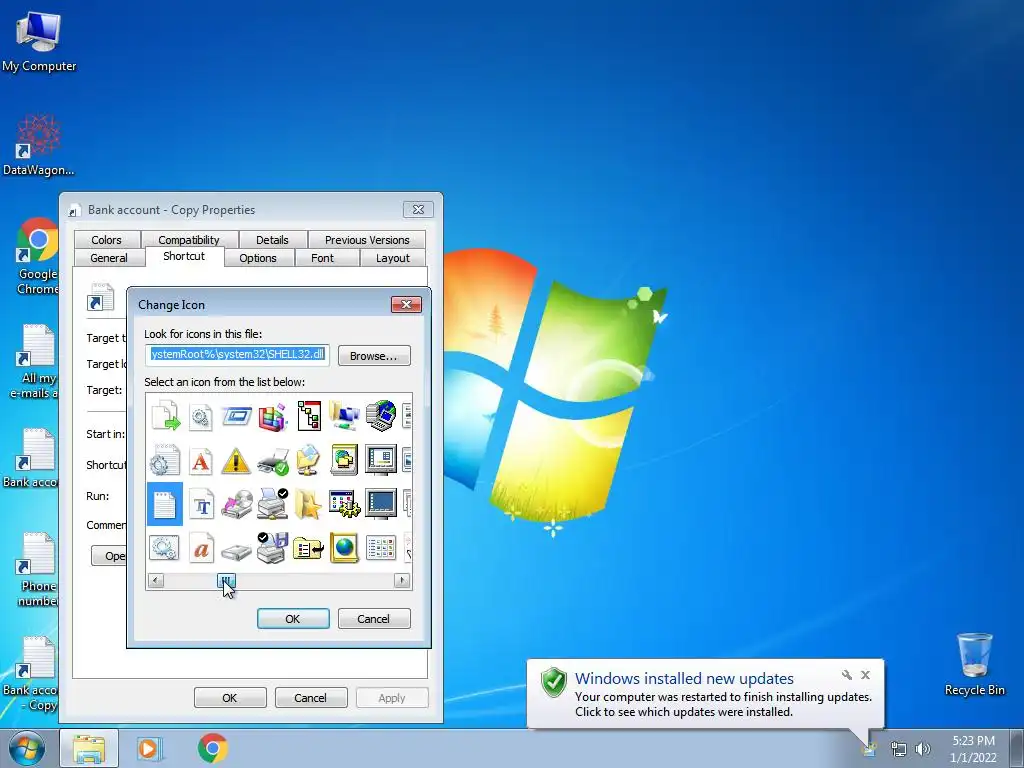Select the notepad with gear icon
This screenshot has height=768, width=1024.
tap(165, 460)
